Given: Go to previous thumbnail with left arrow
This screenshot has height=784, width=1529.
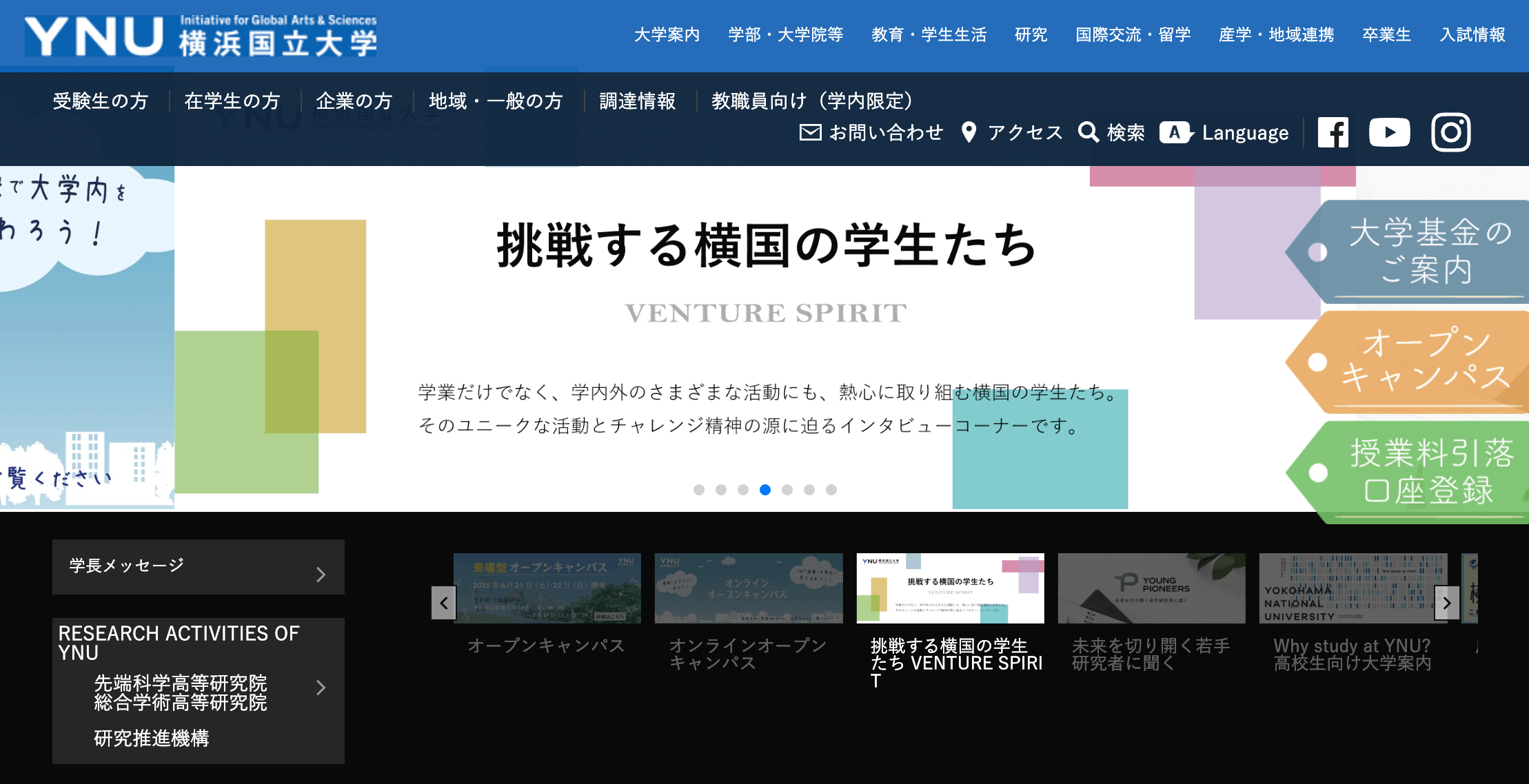Looking at the screenshot, I should [443, 604].
